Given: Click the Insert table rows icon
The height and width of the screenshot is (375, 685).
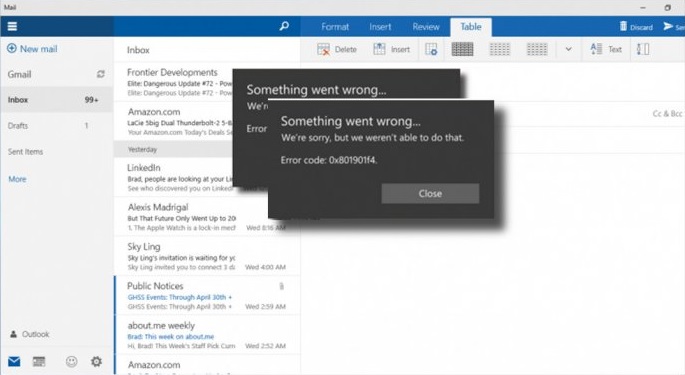Looking at the screenshot, I should pyautogui.click(x=379, y=49).
